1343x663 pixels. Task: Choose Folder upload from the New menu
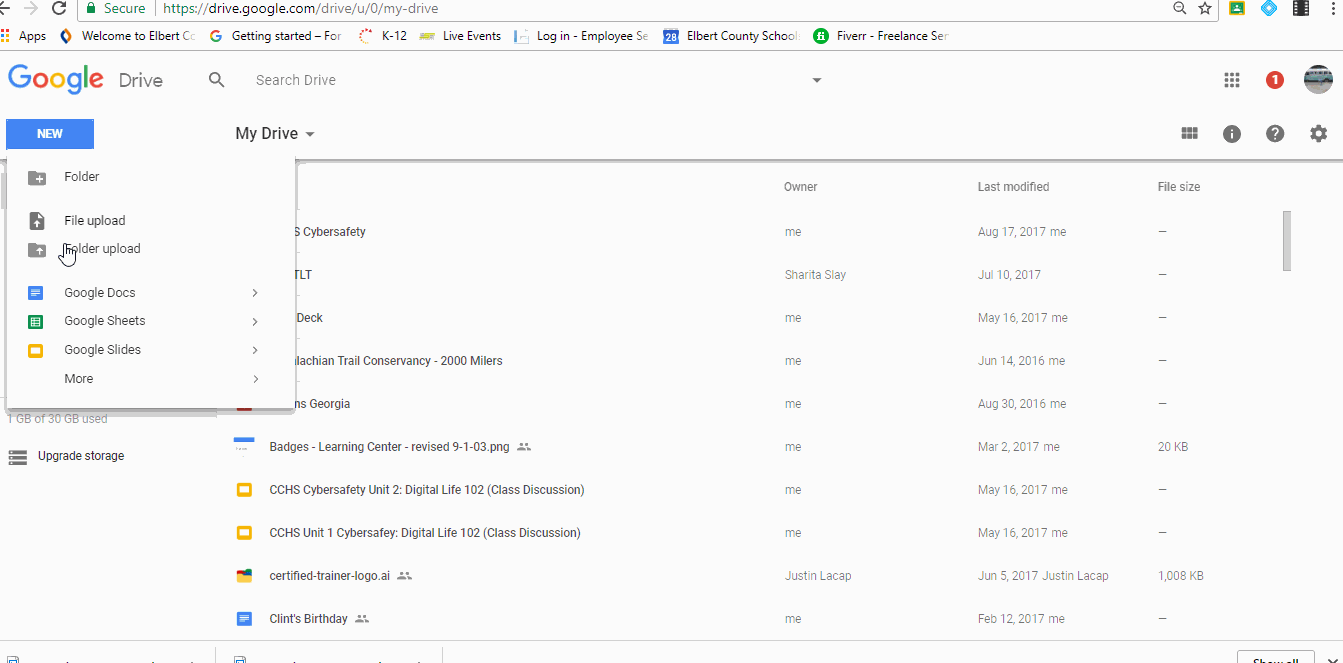point(150,249)
